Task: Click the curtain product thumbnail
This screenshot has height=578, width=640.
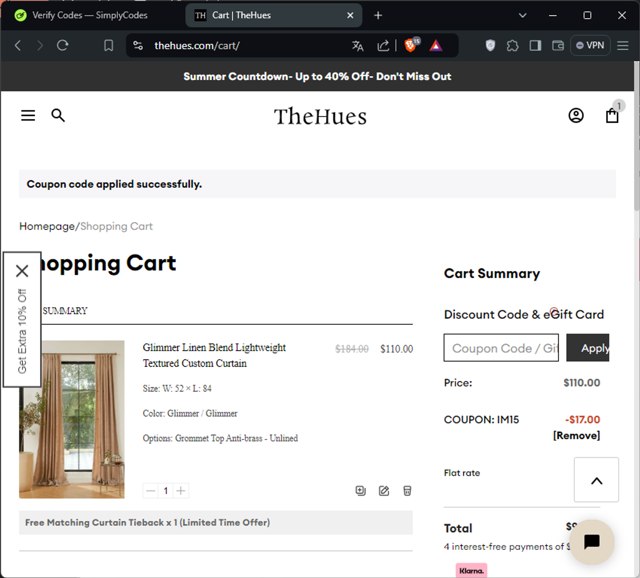Action: click(x=72, y=419)
